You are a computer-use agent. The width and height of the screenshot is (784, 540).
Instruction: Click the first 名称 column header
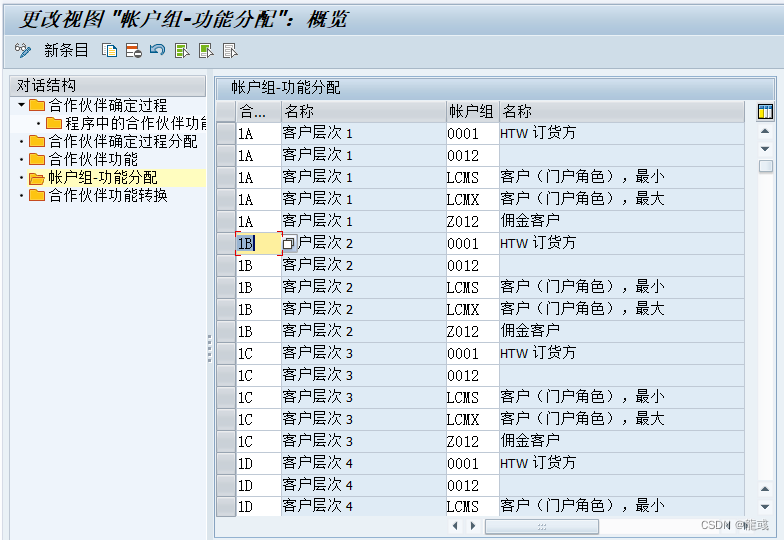[364, 112]
